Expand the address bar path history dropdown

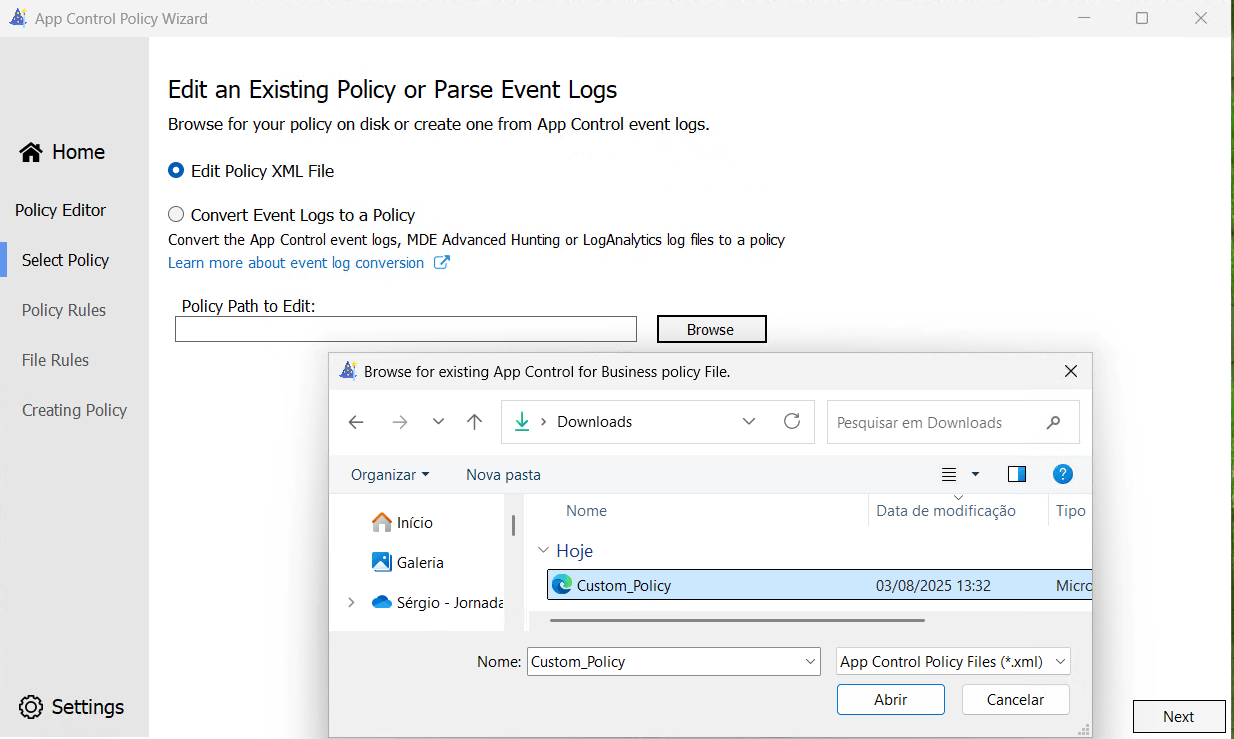(x=749, y=422)
